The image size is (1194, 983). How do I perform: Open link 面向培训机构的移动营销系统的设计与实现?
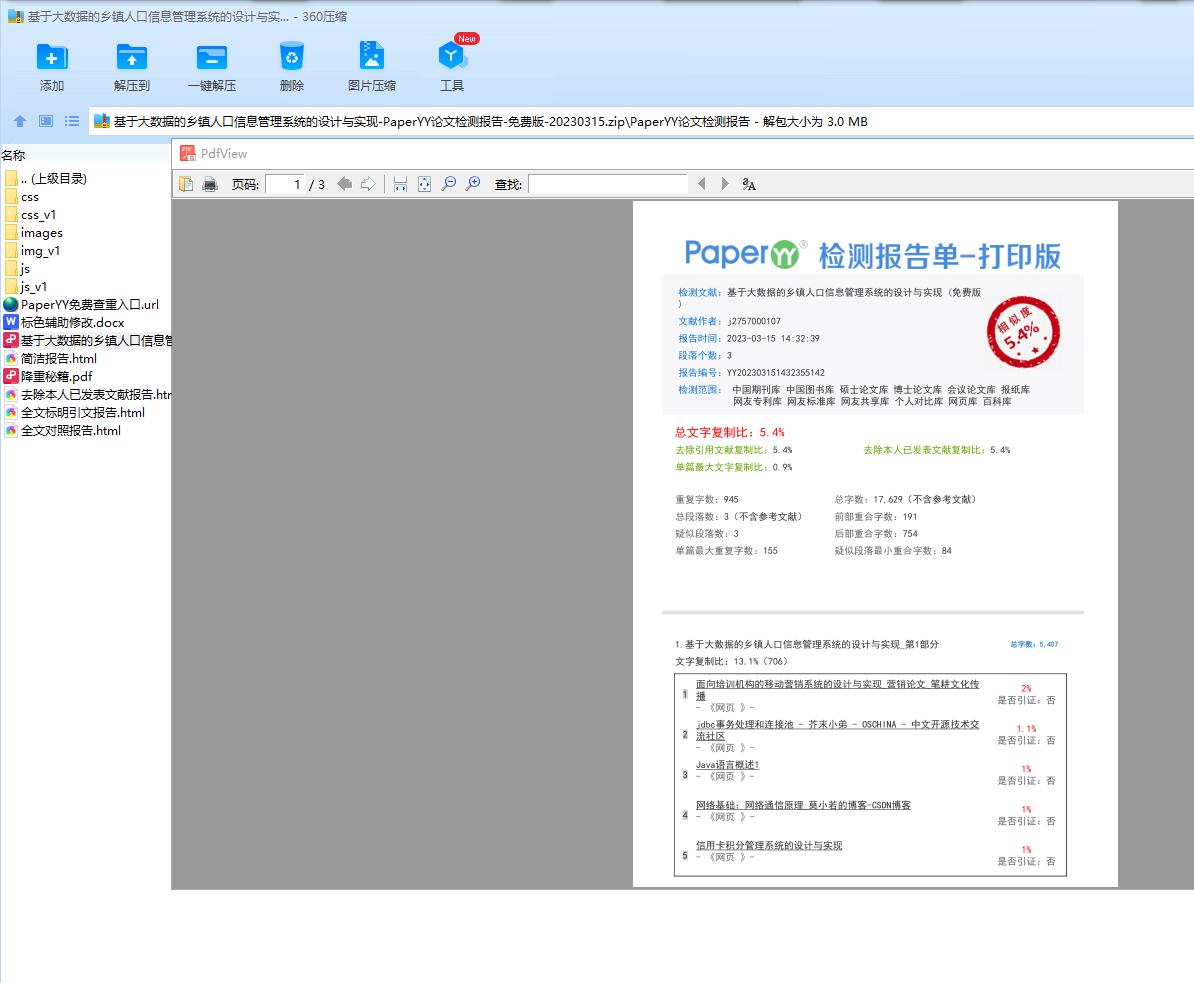[837, 690]
